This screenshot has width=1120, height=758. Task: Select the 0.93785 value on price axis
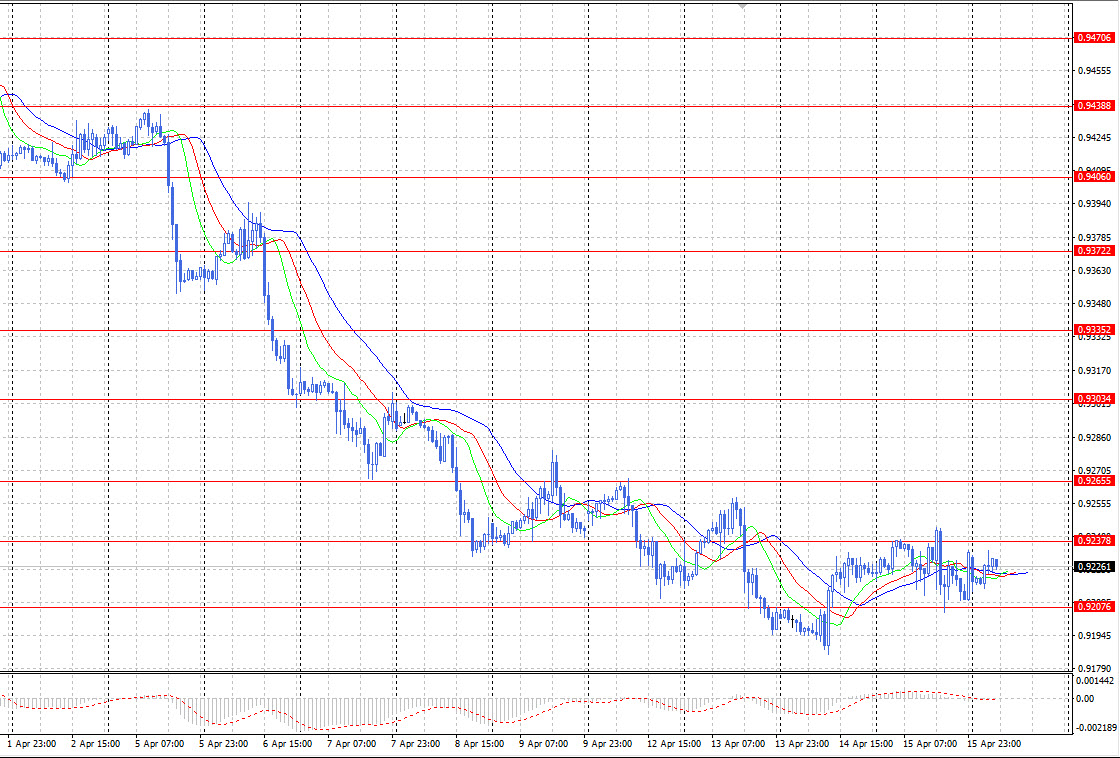point(1094,237)
